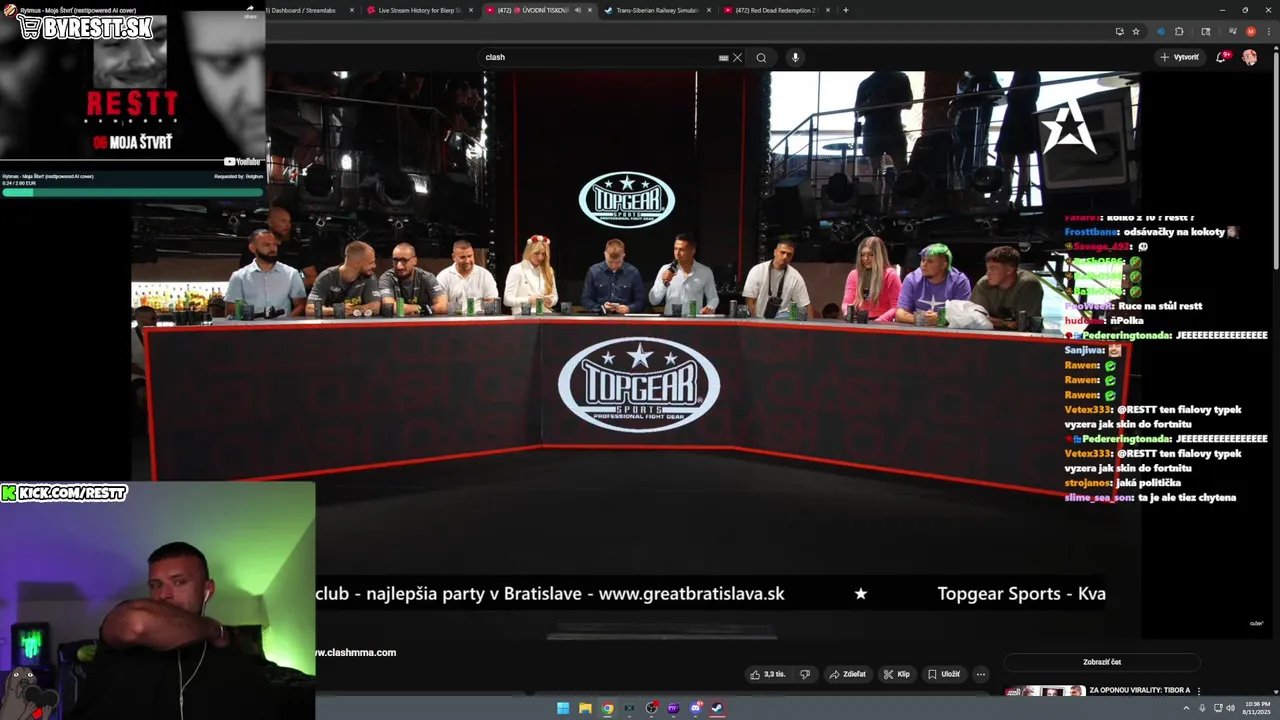Click the Uložiť save button
Viewport: 1280px width, 720px height.
(x=943, y=674)
